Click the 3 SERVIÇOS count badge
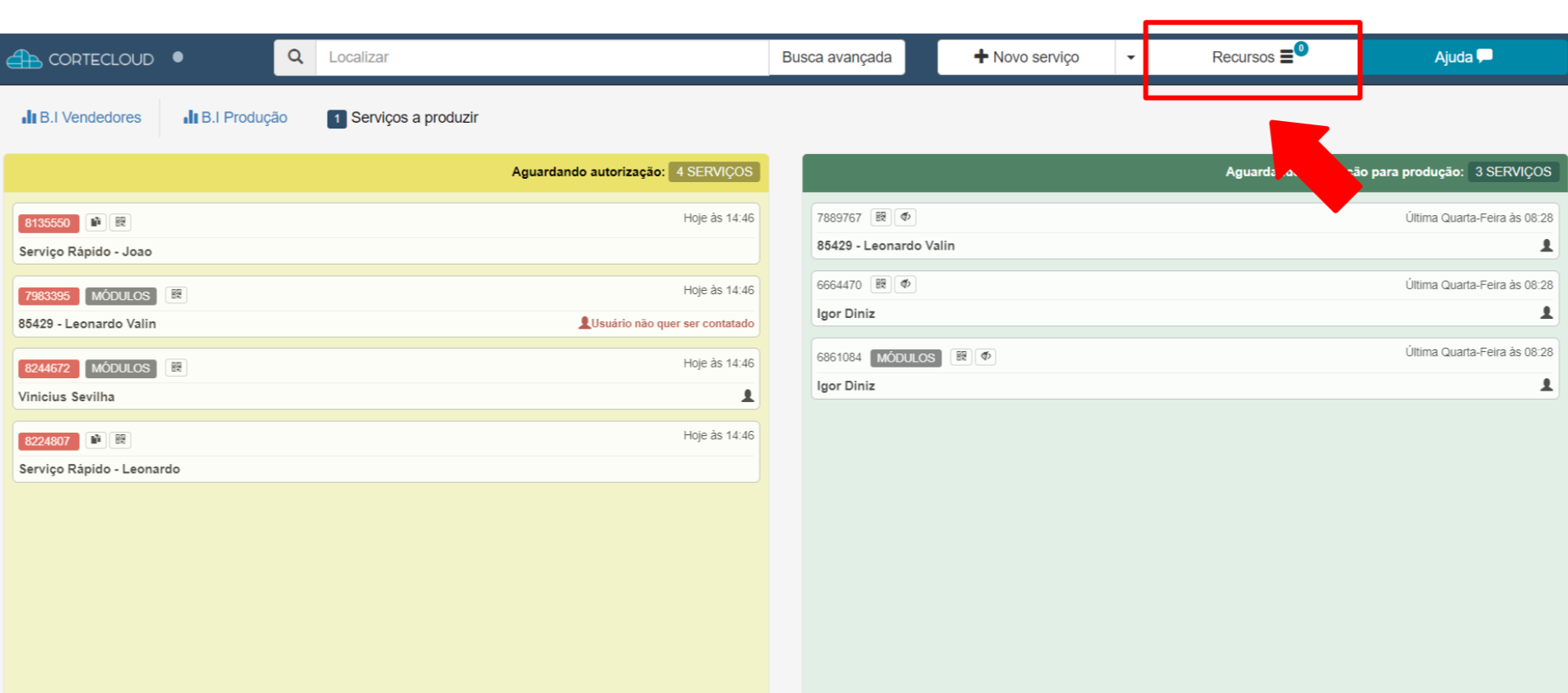This screenshot has height=693, width=1568. pos(1513,171)
